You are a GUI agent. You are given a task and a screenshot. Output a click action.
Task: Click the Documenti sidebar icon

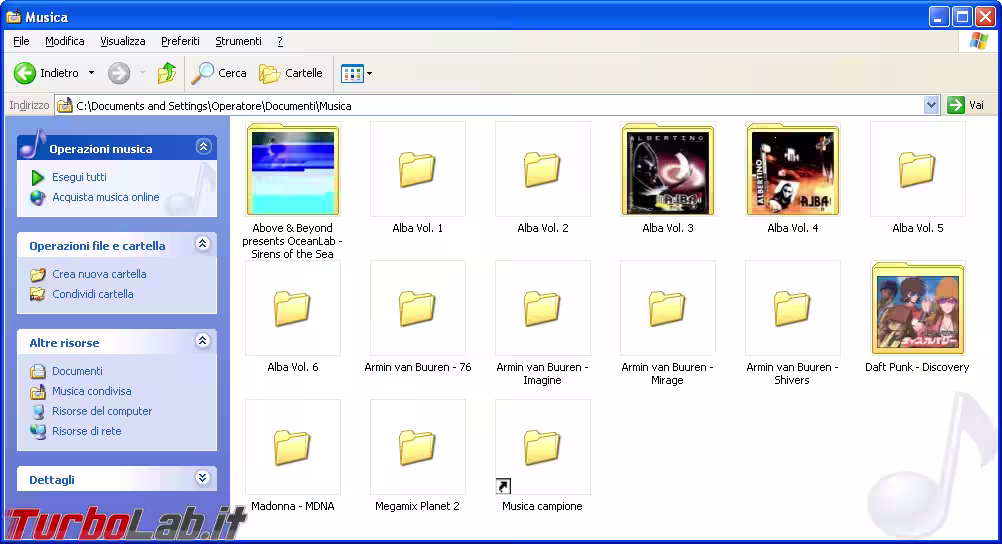click(38, 371)
